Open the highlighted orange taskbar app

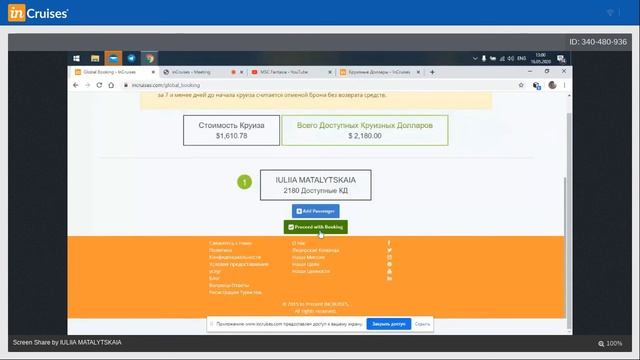[x=113, y=58]
